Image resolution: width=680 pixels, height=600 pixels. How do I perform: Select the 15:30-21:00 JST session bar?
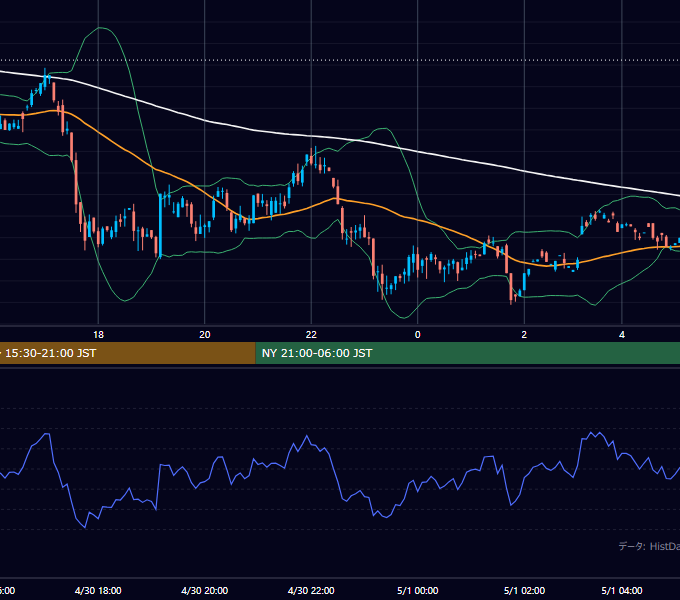tap(128, 353)
